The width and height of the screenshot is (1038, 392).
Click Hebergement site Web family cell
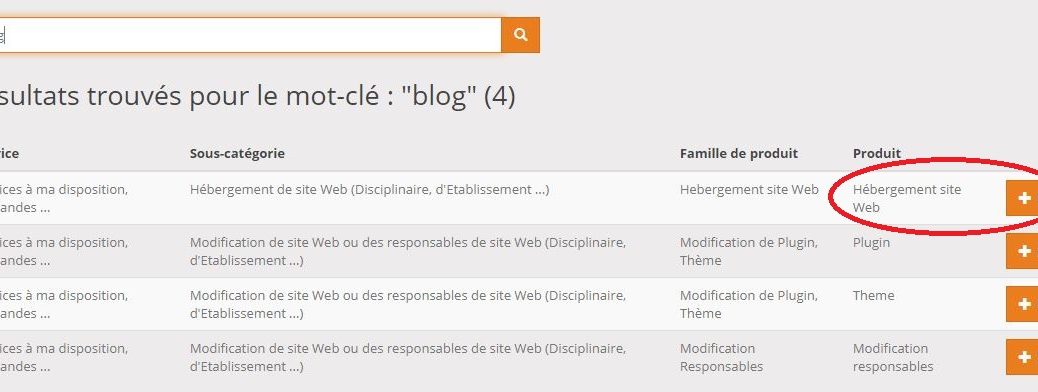tap(749, 189)
